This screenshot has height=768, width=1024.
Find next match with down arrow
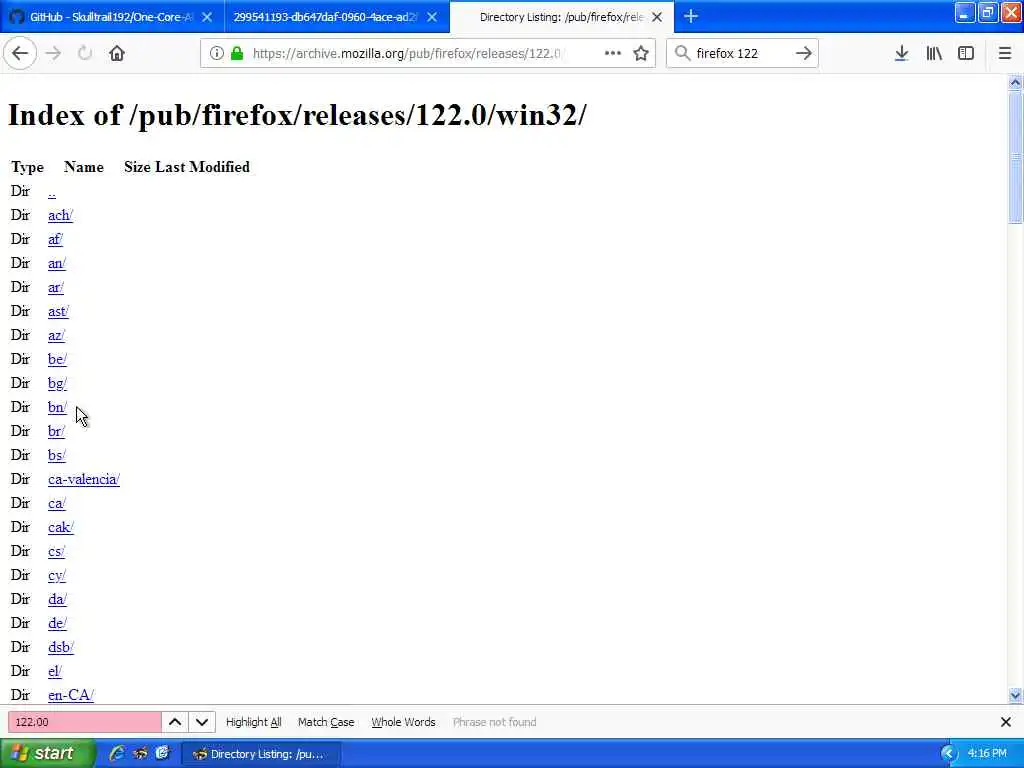point(202,722)
